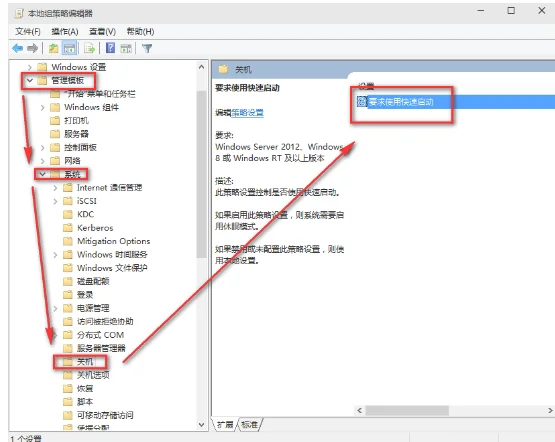The height and width of the screenshot is (442, 555).
Task: Click the action pane toggle icon
Action: (x=126, y=48)
